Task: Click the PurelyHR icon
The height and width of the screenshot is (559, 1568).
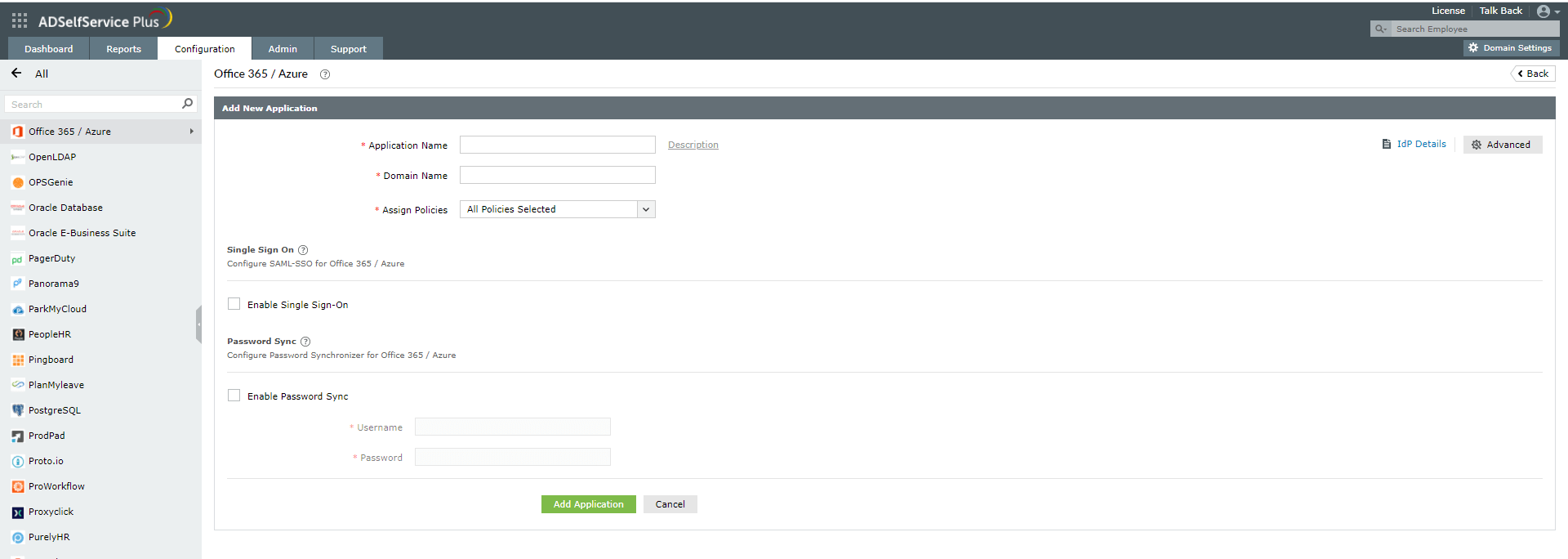Action: [x=18, y=538]
